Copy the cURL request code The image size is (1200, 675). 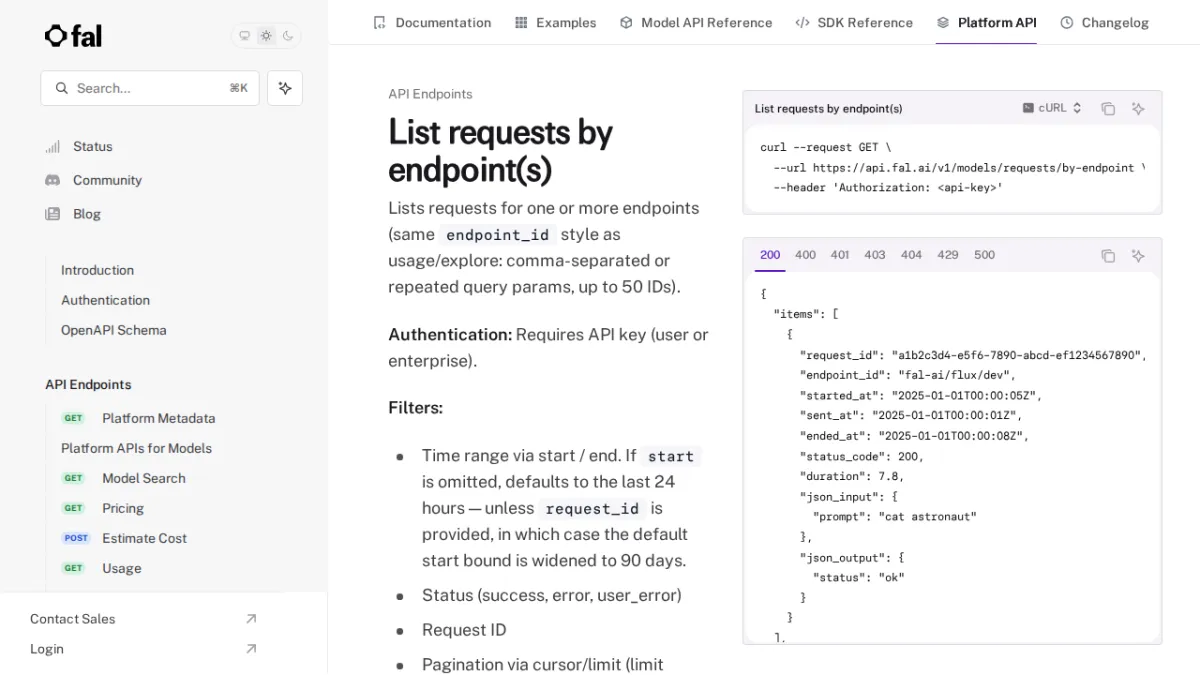tap(1108, 109)
